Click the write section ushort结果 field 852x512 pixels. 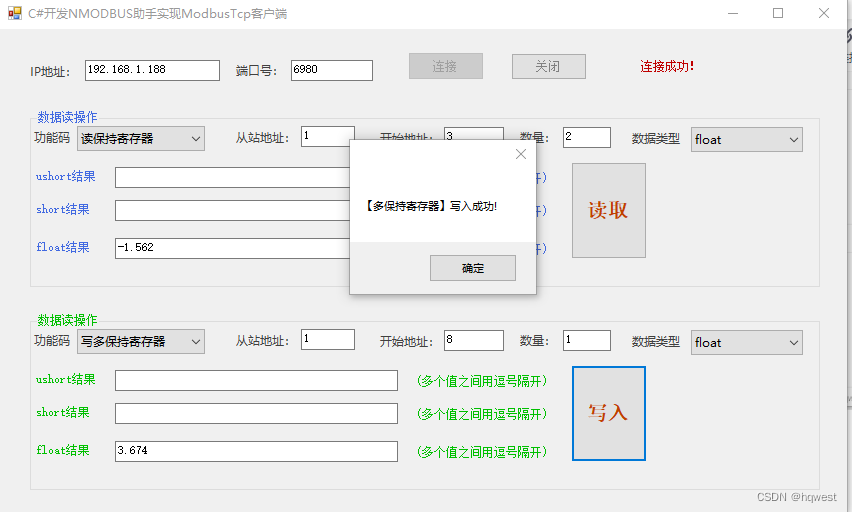[256, 380]
